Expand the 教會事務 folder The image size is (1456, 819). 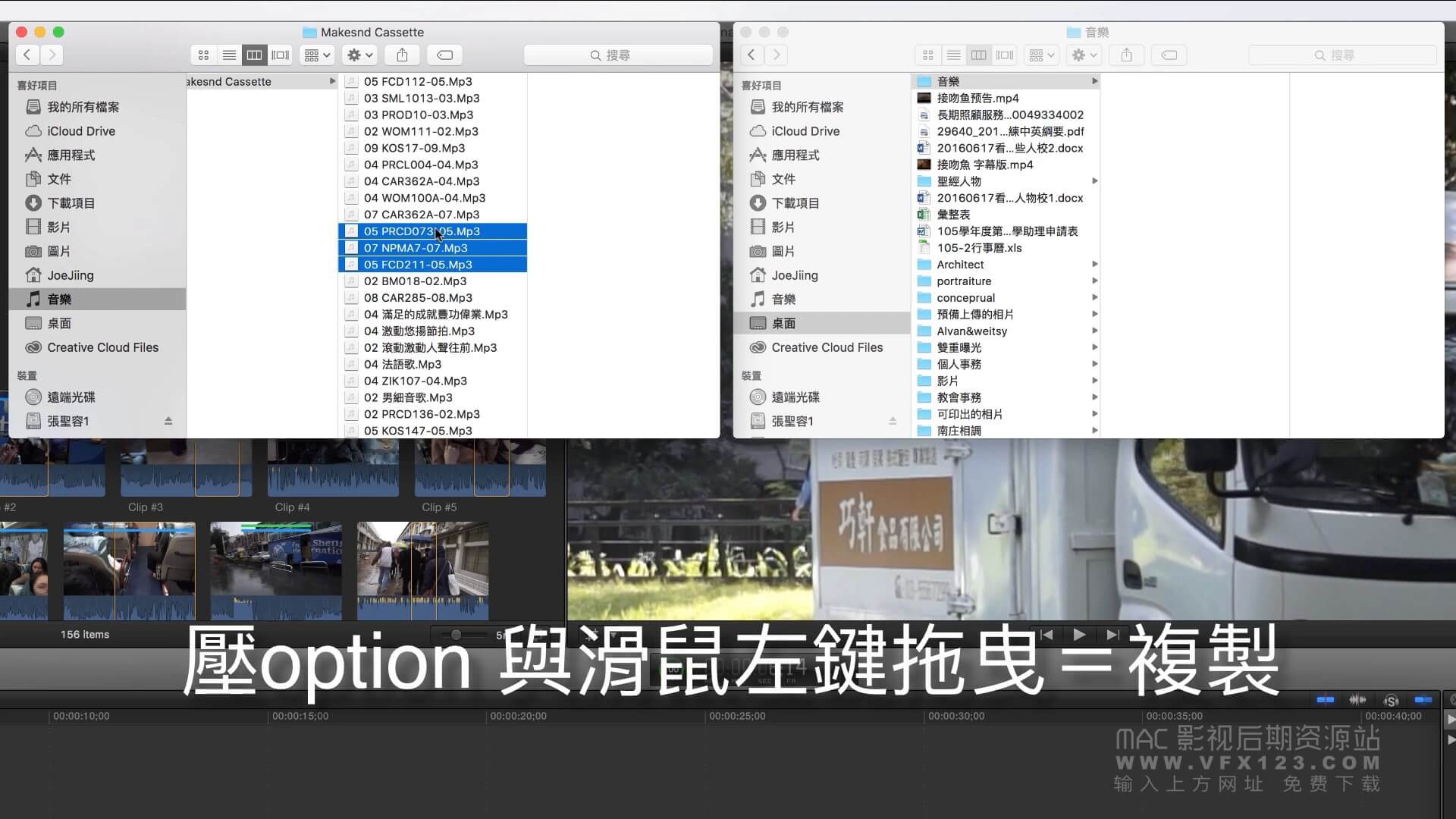(x=1094, y=397)
